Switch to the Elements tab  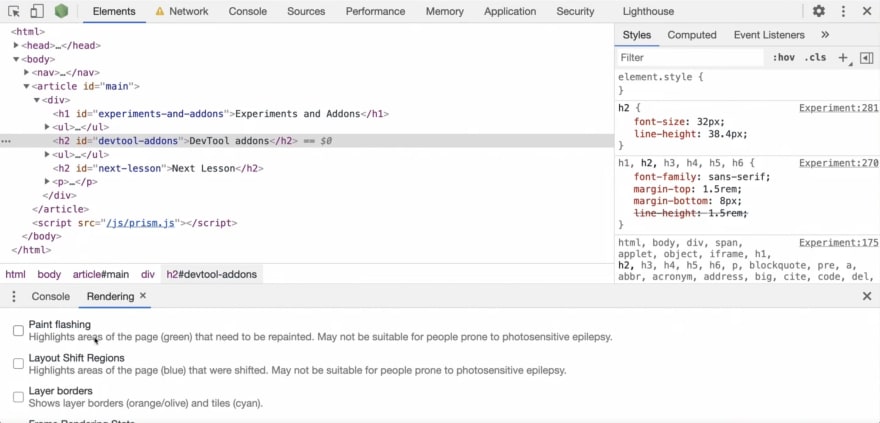click(x=114, y=11)
